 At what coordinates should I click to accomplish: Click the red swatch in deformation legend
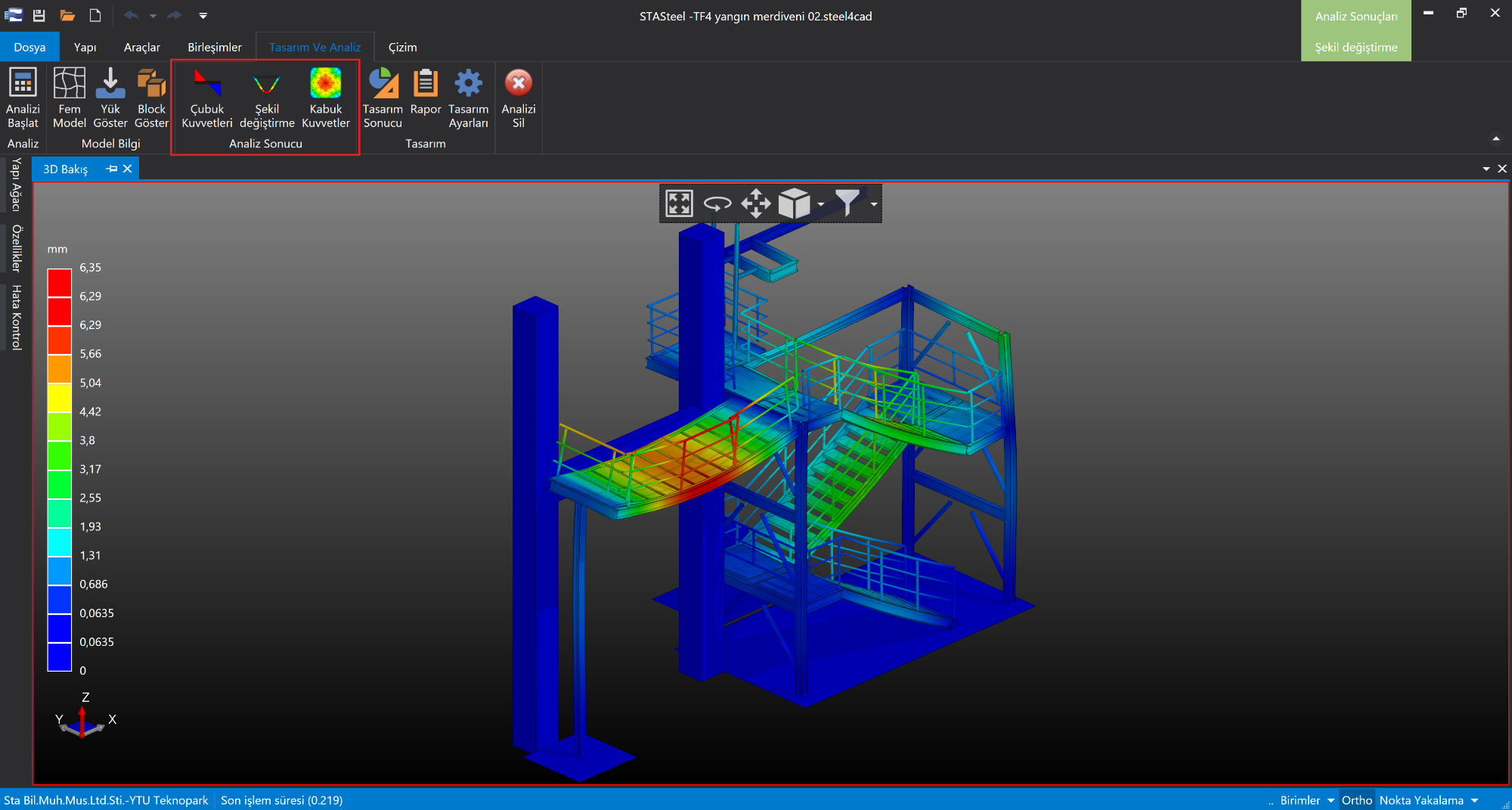pyautogui.click(x=59, y=283)
